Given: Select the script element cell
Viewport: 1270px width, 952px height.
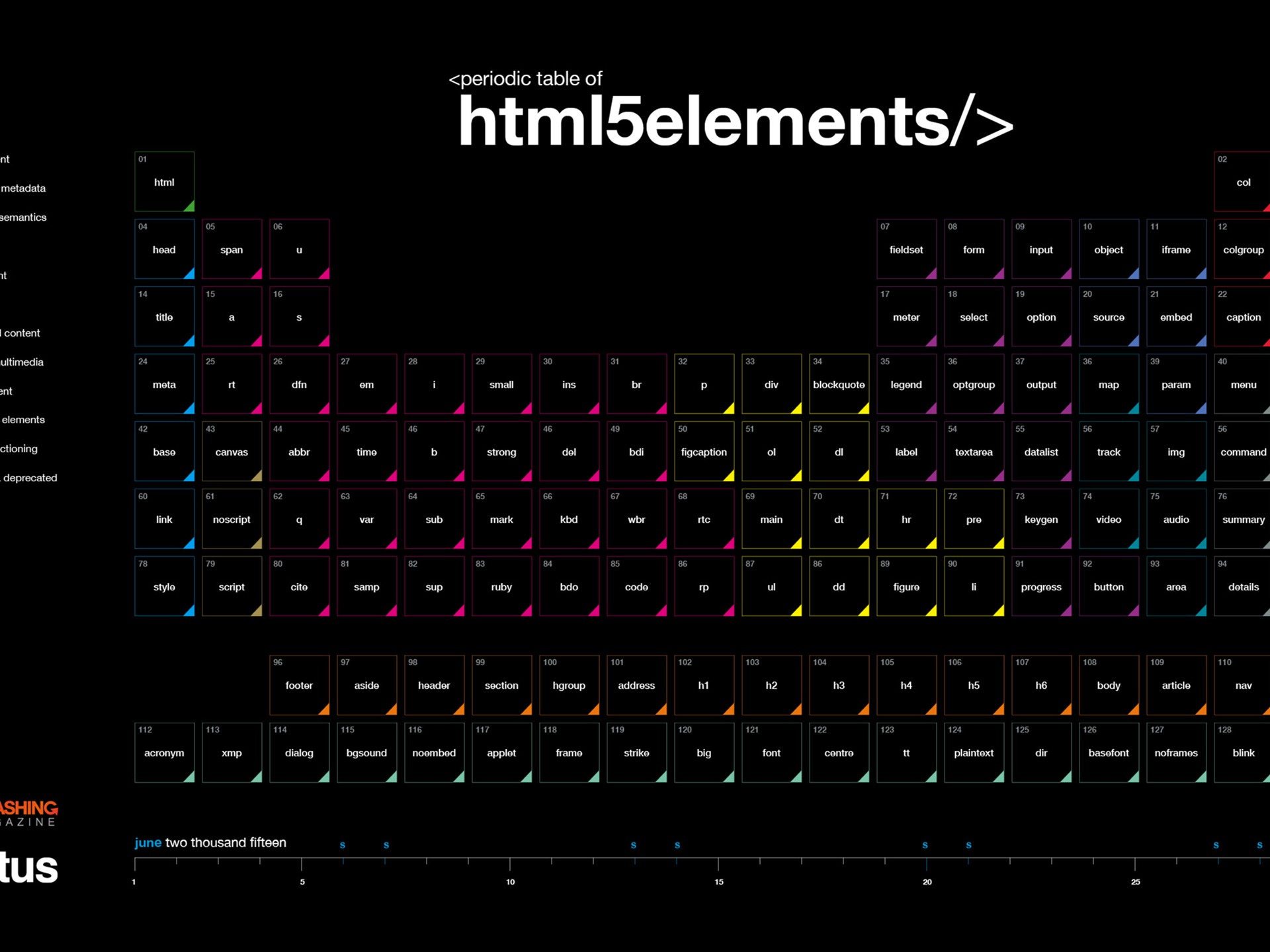Looking at the screenshot, I should coord(232,586).
